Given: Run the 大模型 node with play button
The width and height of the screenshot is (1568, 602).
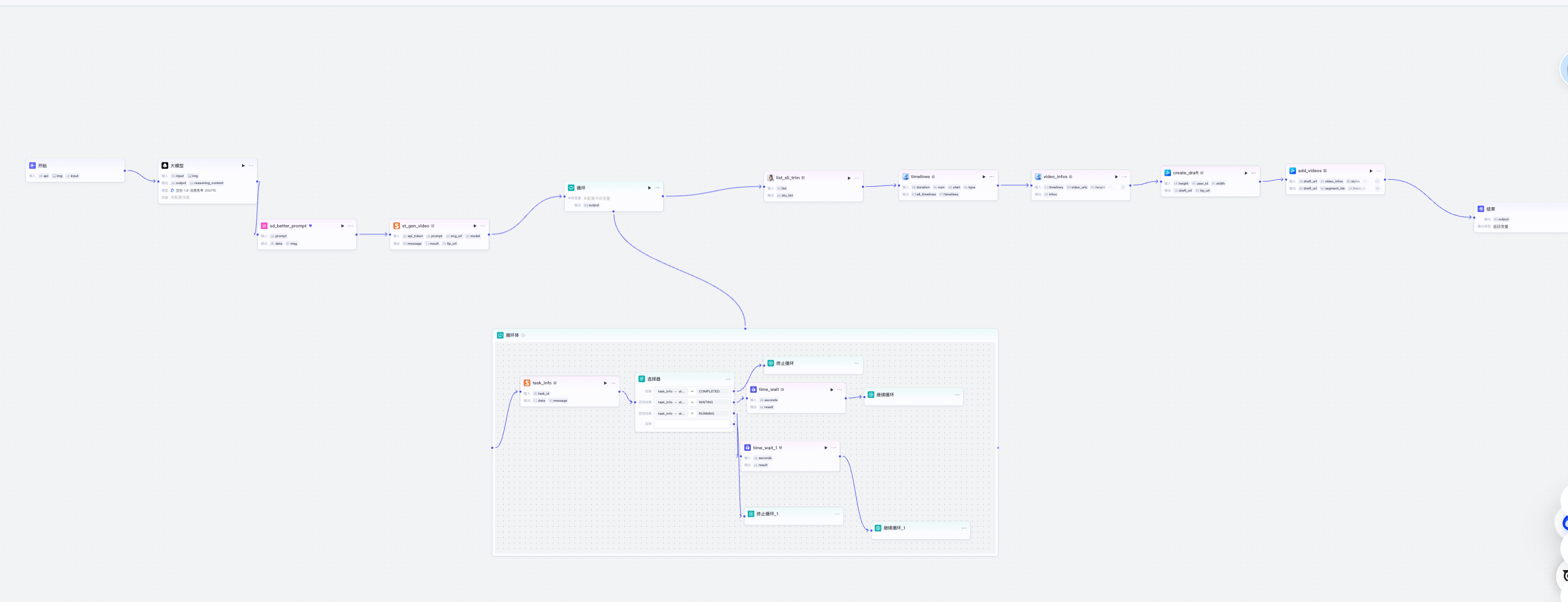Looking at the screenshot, I should point(243,166).
